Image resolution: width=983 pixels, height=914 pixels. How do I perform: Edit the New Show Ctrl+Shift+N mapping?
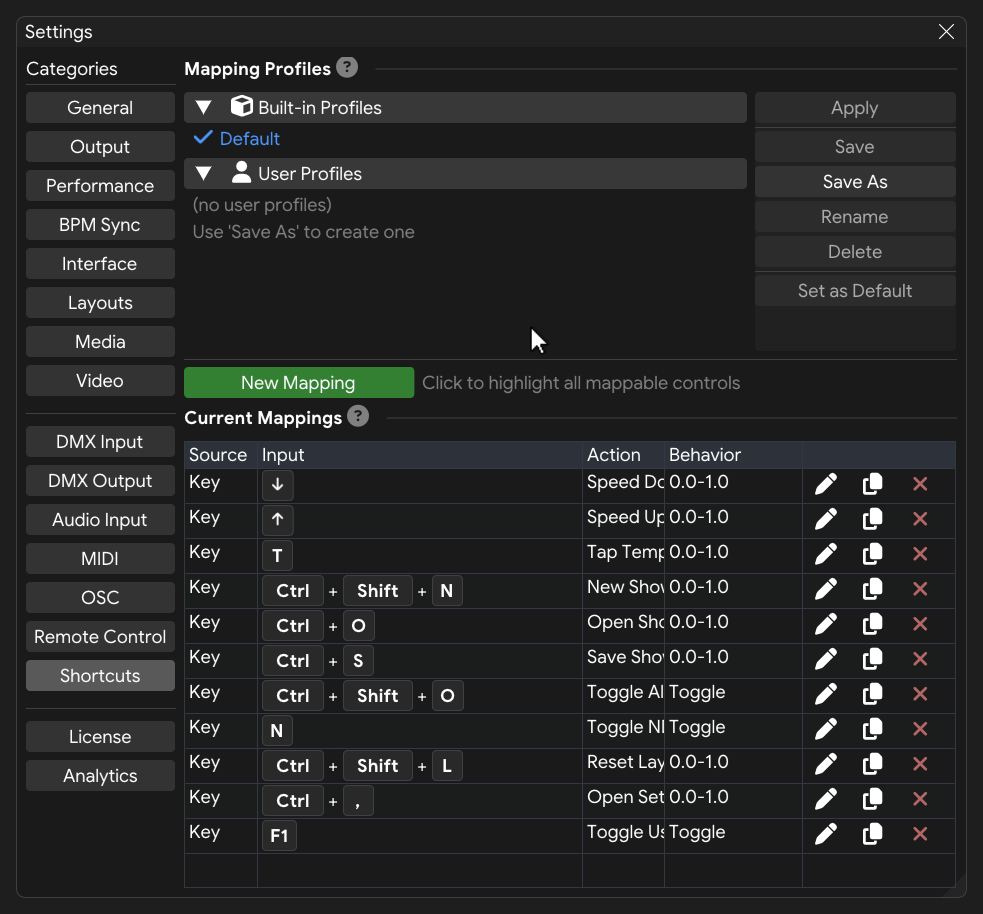click(826, 589)
